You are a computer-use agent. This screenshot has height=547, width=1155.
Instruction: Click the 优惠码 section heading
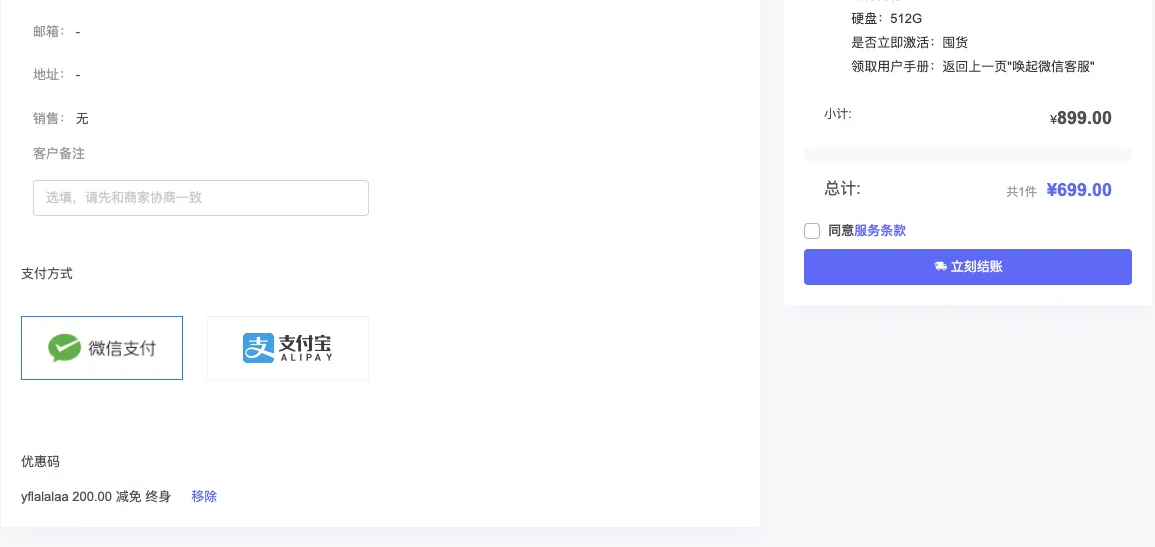coord(40,461)
